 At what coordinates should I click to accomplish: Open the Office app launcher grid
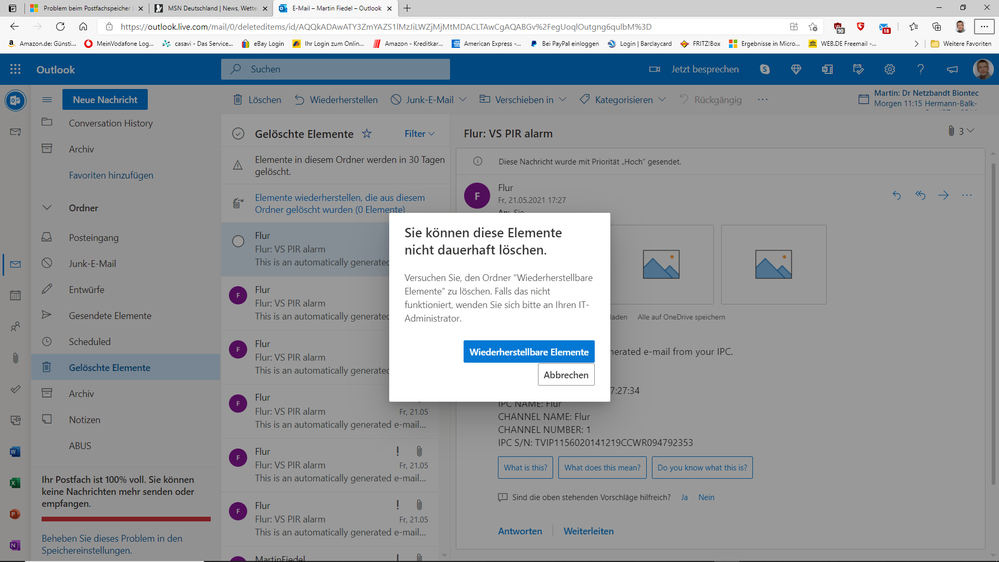[x=15, y=69]
